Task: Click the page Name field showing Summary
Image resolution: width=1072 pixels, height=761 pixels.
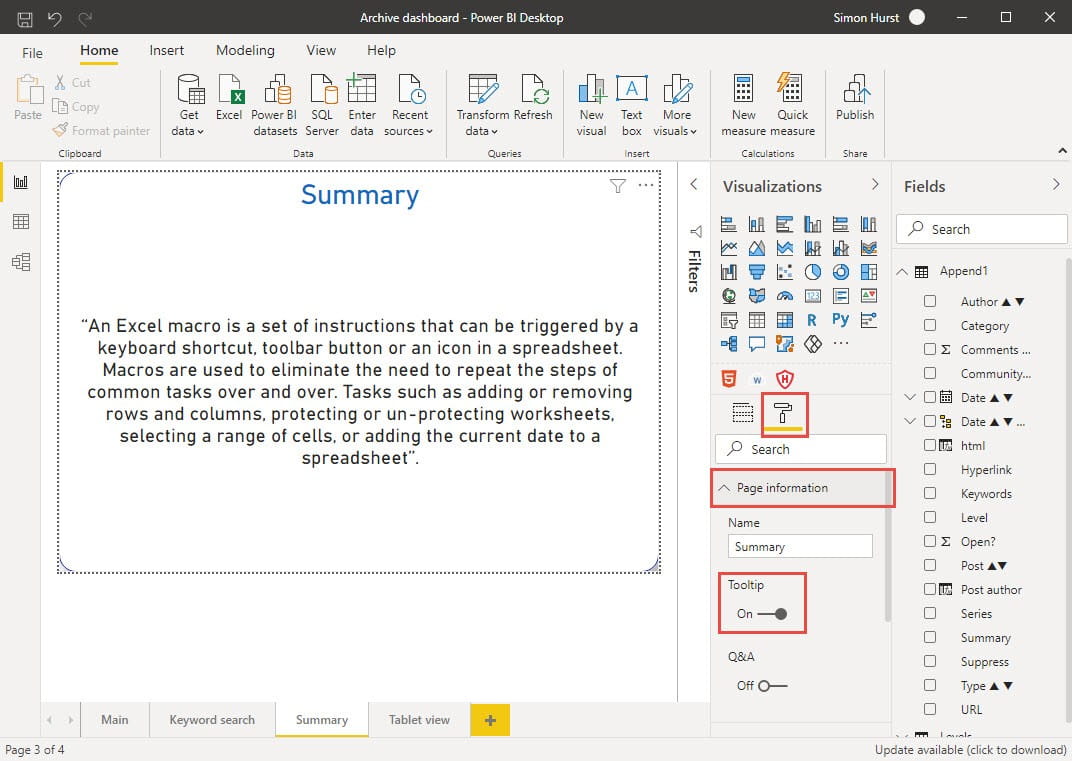Action: point(800,546)
